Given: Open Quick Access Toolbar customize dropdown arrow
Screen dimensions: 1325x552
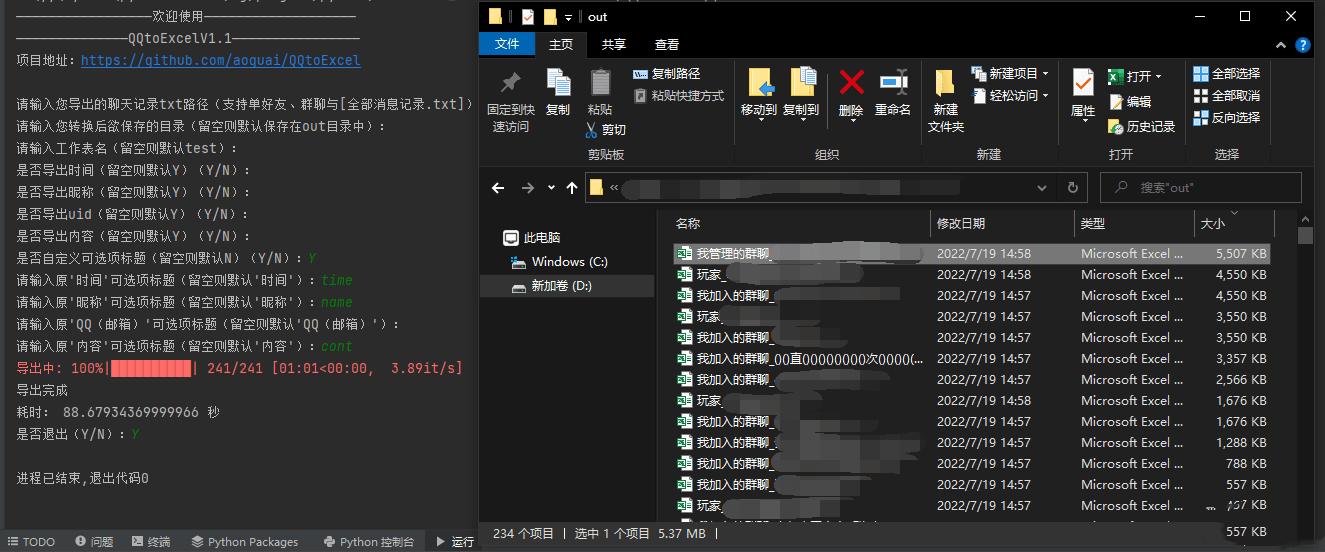Looking at the screenshot, I should coord(568,17).
